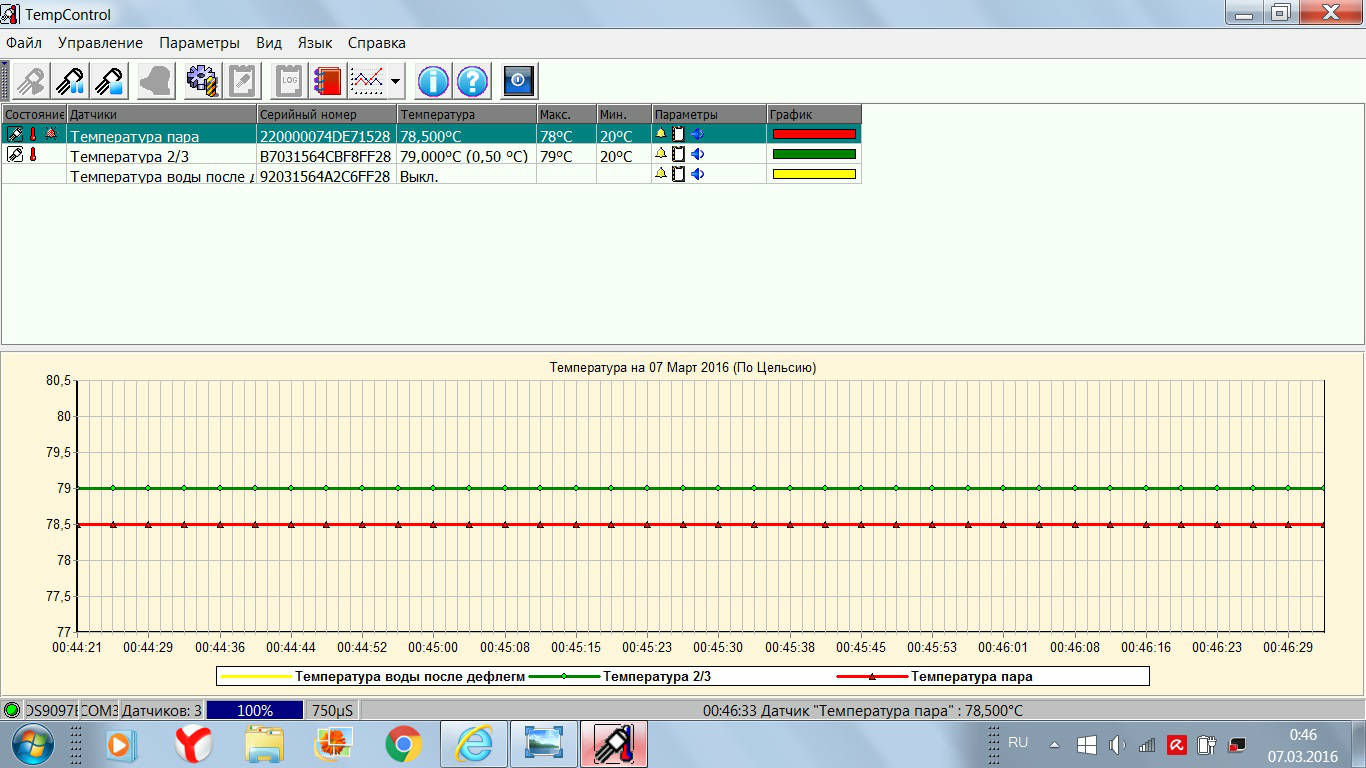Click the question mark help icon
Screen dimensions: 1366x768
[473, 81]
